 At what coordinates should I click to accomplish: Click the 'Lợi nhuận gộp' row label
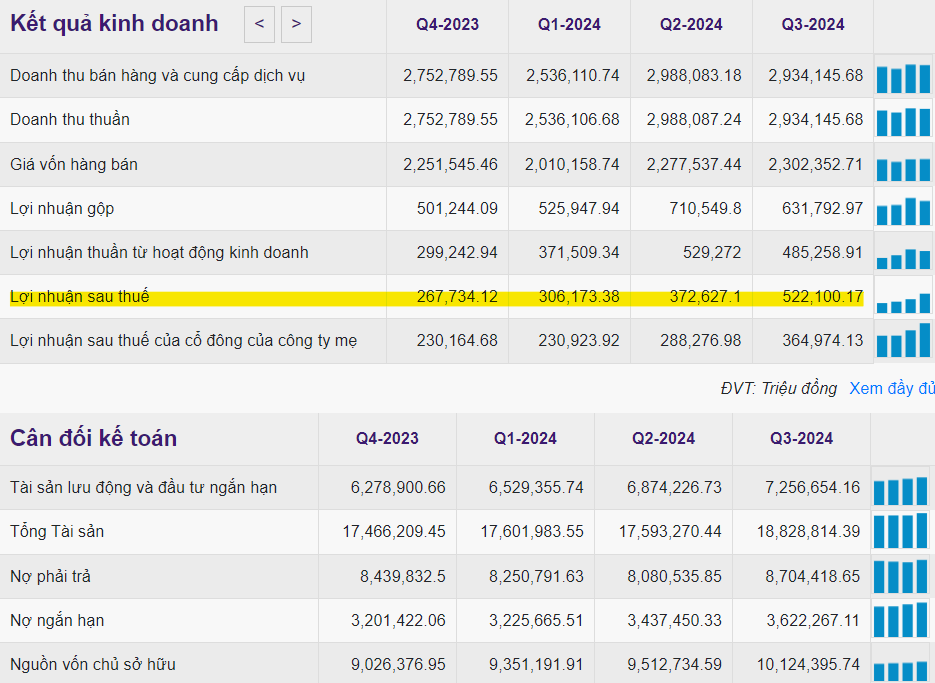coord(62,209)
